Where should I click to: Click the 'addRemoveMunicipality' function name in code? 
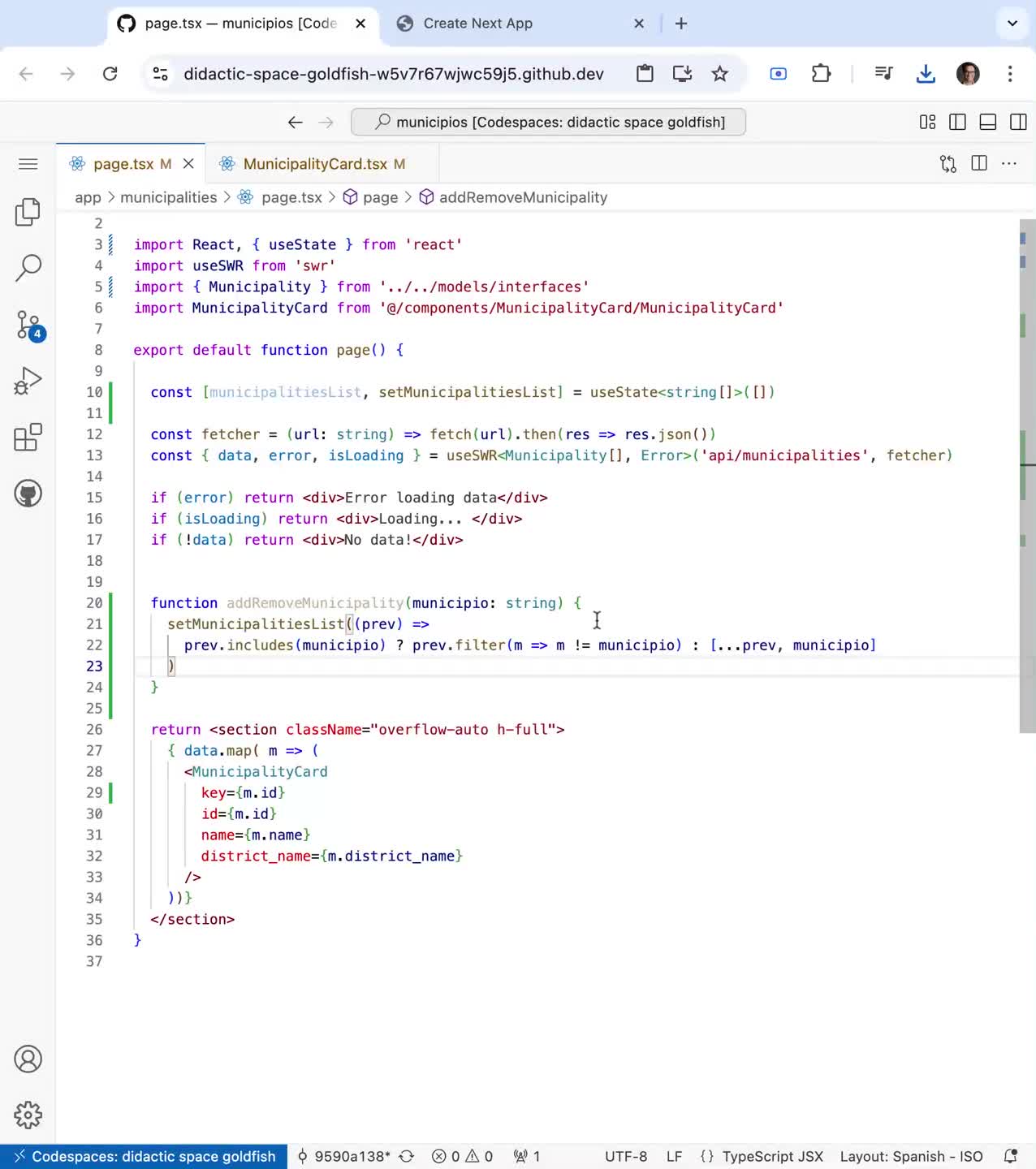coord(315,602)
